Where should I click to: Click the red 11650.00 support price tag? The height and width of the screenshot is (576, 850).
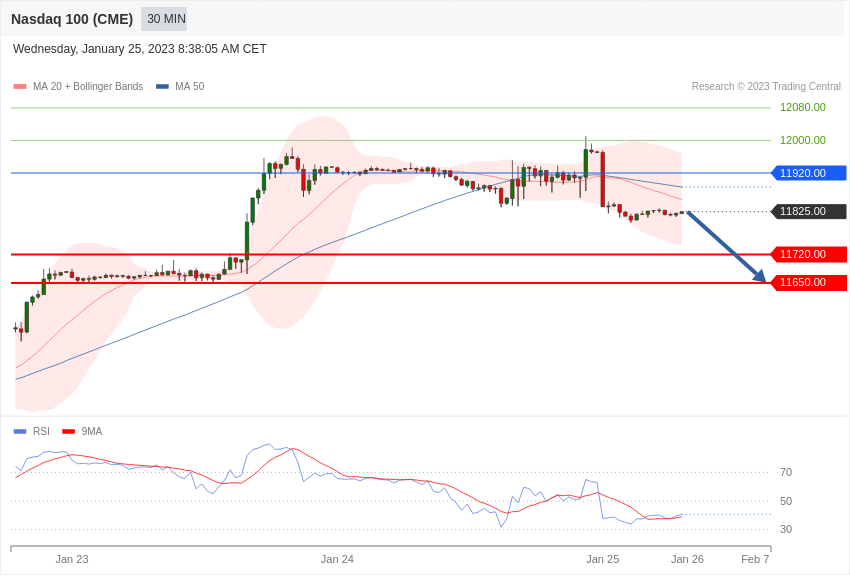[x=809, y=282]
